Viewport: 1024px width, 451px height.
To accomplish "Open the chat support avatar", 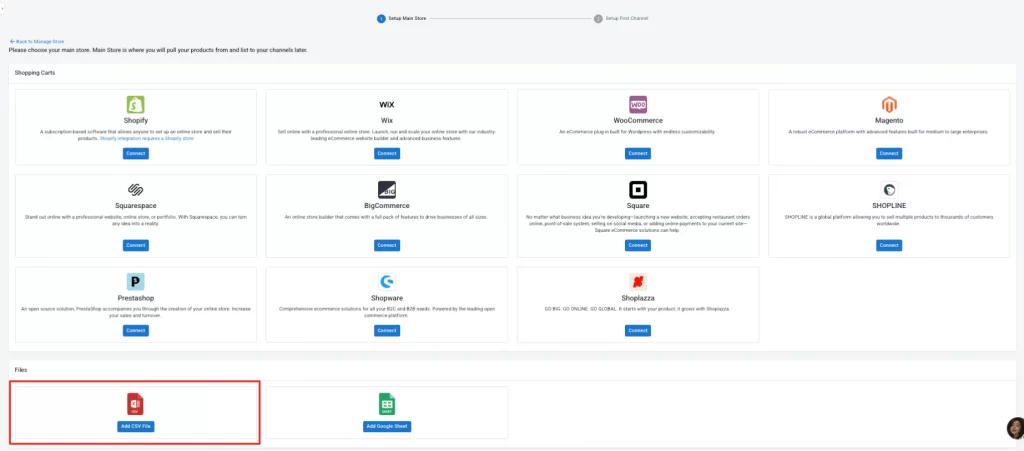I will tap(1016, 428).
